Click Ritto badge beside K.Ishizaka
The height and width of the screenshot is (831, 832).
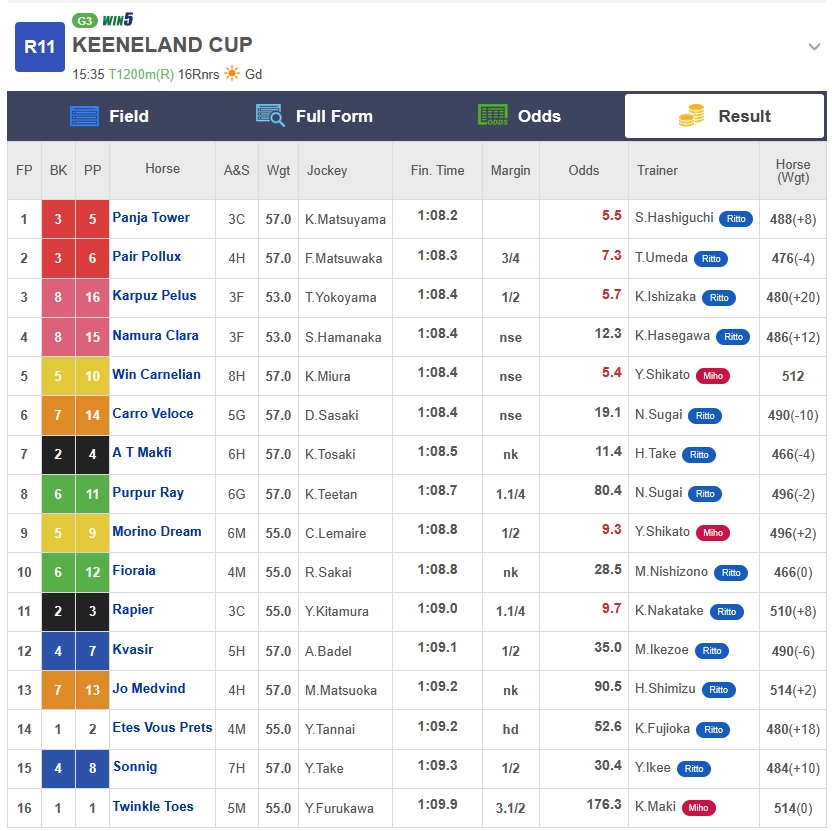[x=719, y=298]
